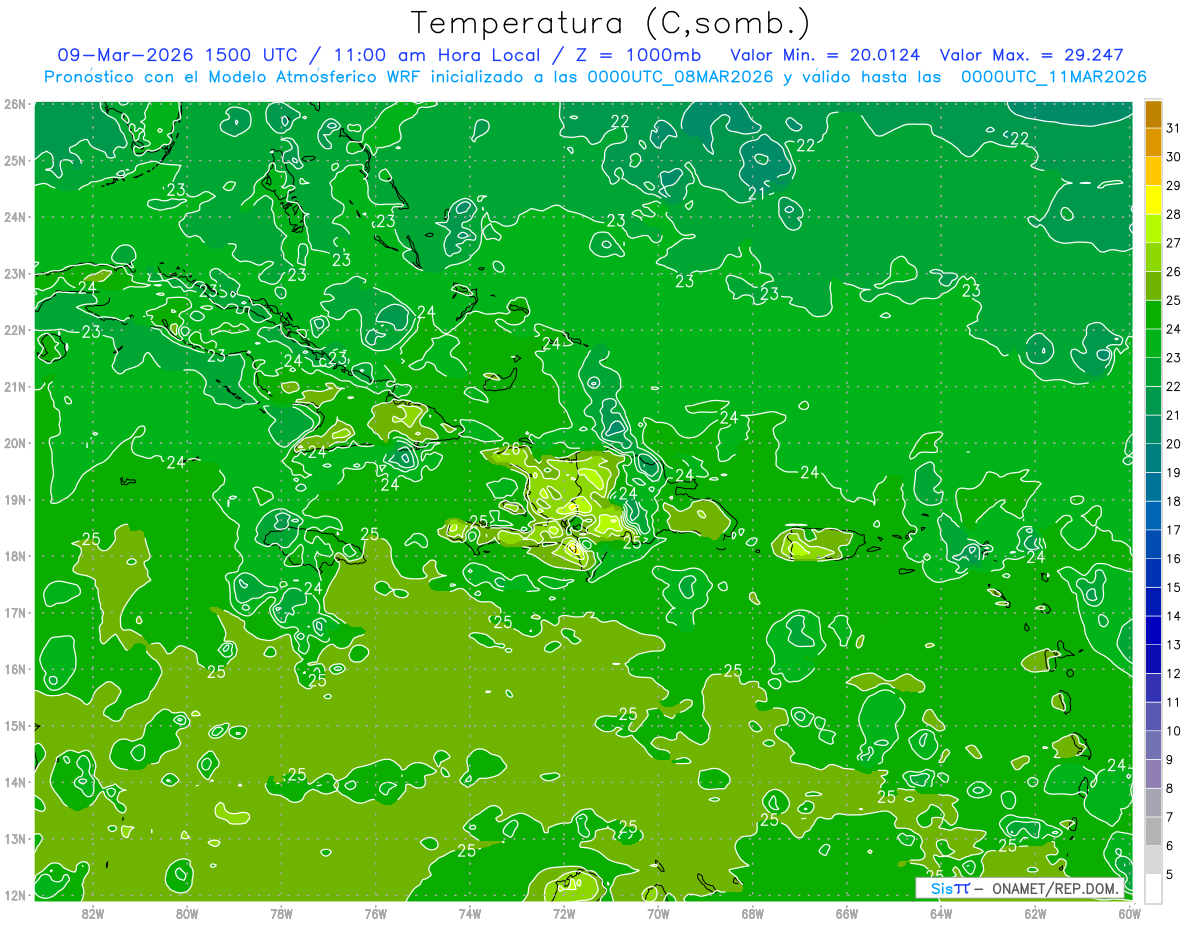Select the 'Valor Min. = 20.0124' value
The height and width of the screenshot is (927, 1200).
[825, 55]
